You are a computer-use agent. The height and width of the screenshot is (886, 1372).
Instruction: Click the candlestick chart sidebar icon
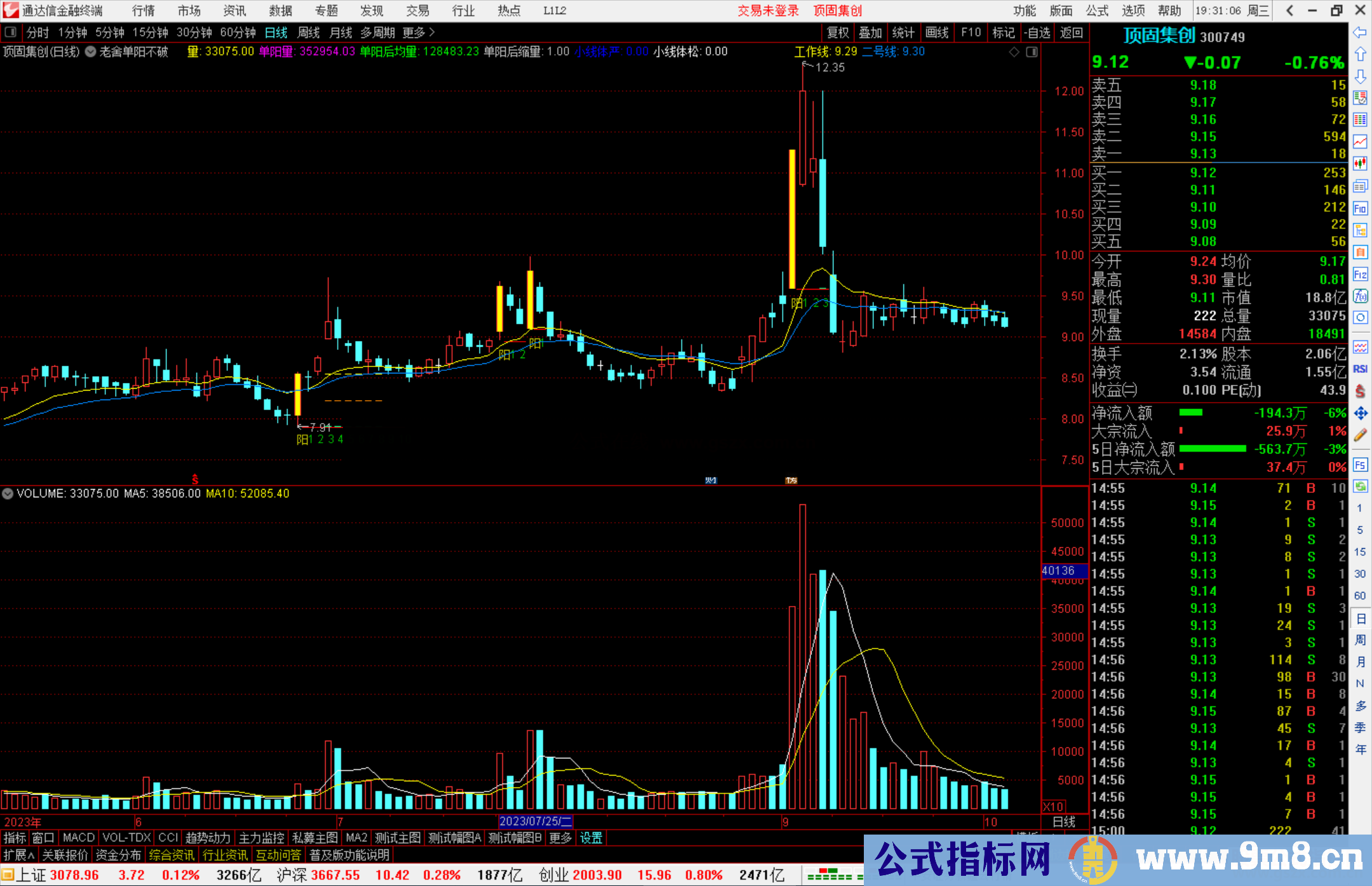tap(1360, 164)
